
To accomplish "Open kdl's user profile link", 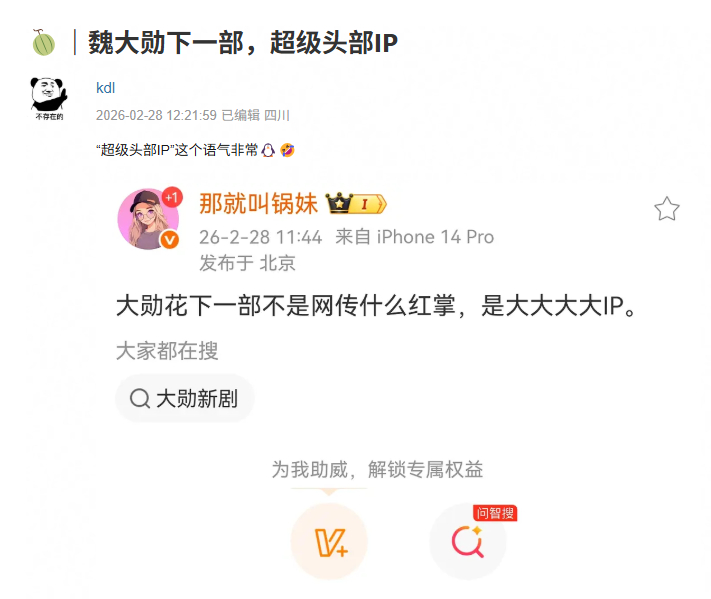I will (106, 88).
